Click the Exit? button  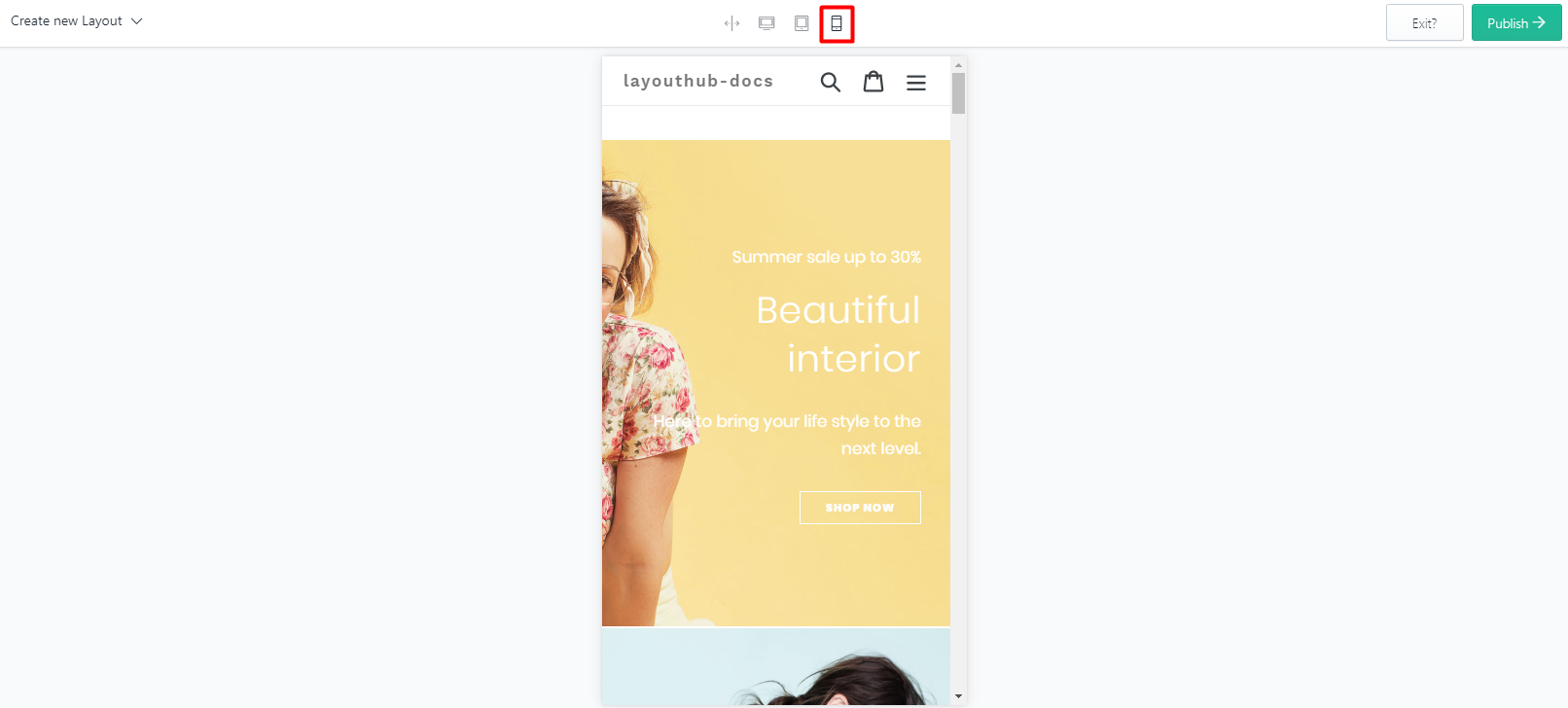pos(1424,22)
